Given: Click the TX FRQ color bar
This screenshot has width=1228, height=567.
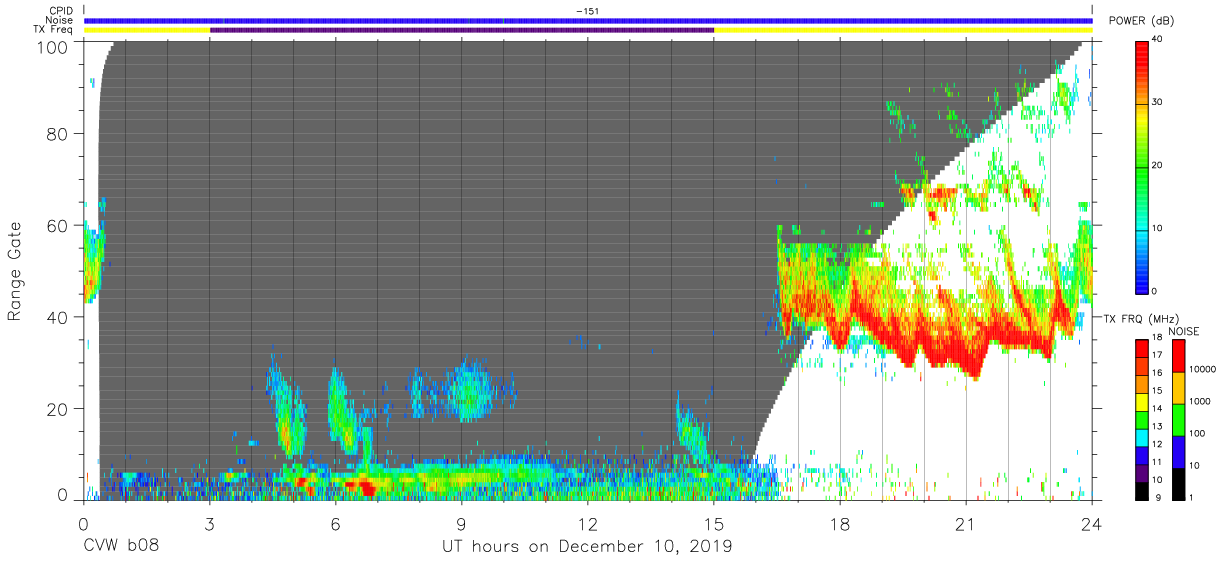Looking at the screenshot, I should click(1142, 418).
